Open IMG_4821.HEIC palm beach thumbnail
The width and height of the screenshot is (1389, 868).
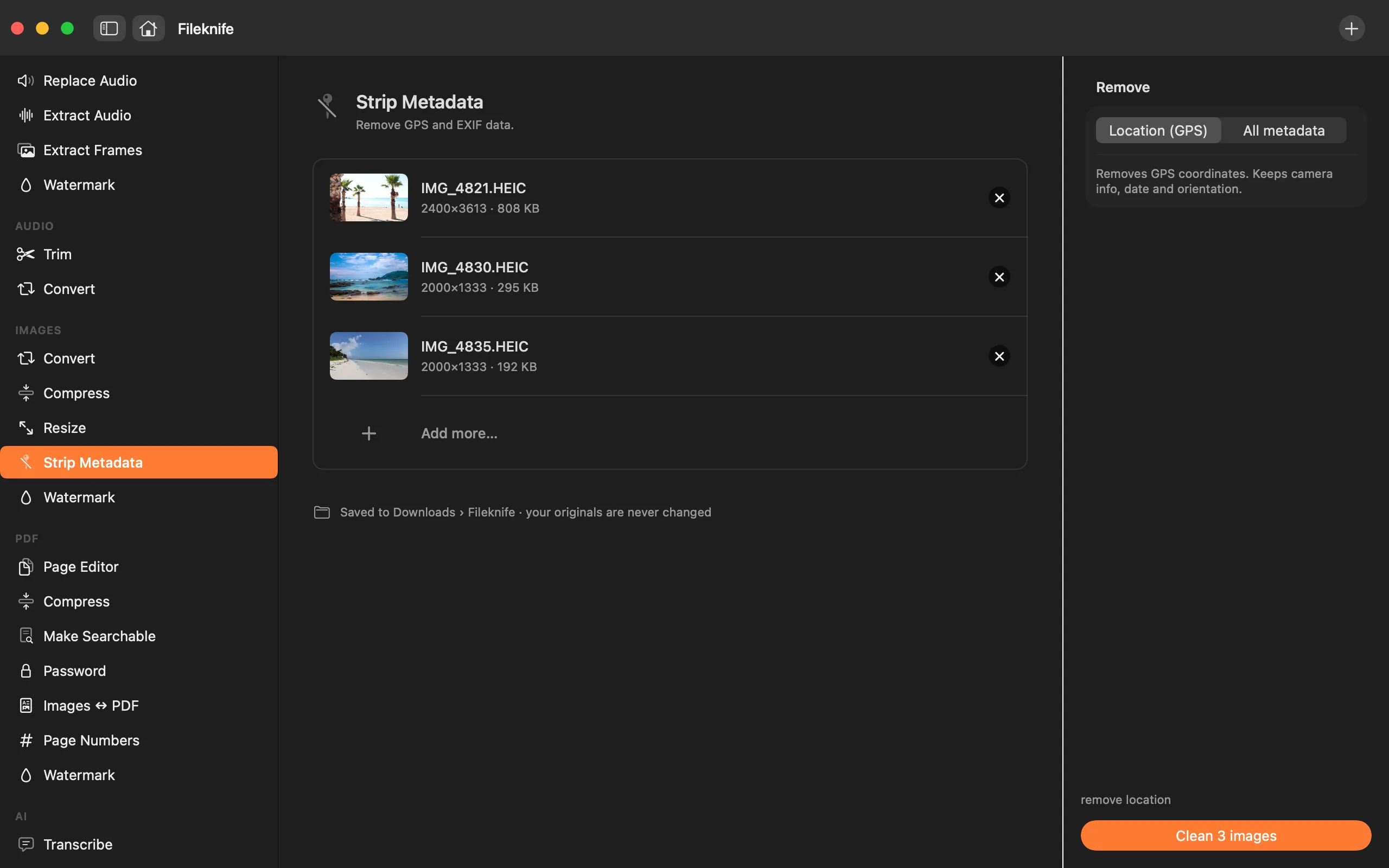(x=368, y=197)
